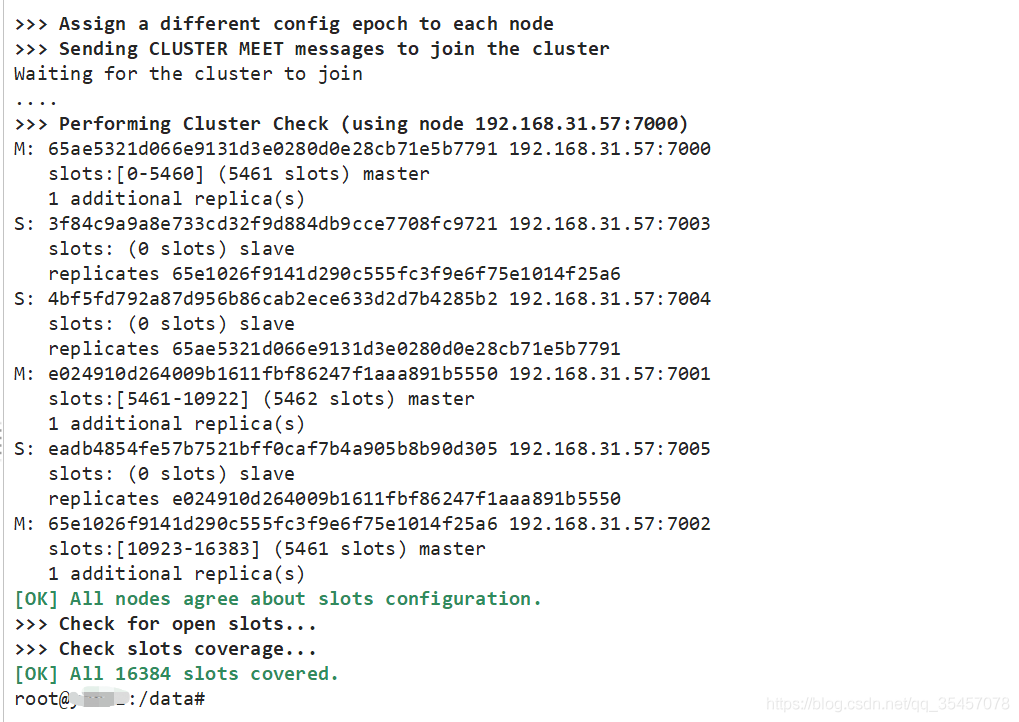The image size is (1019, 722).
Task: Click the green 'All 16384 slots covered' message
Action: (177, 674)
